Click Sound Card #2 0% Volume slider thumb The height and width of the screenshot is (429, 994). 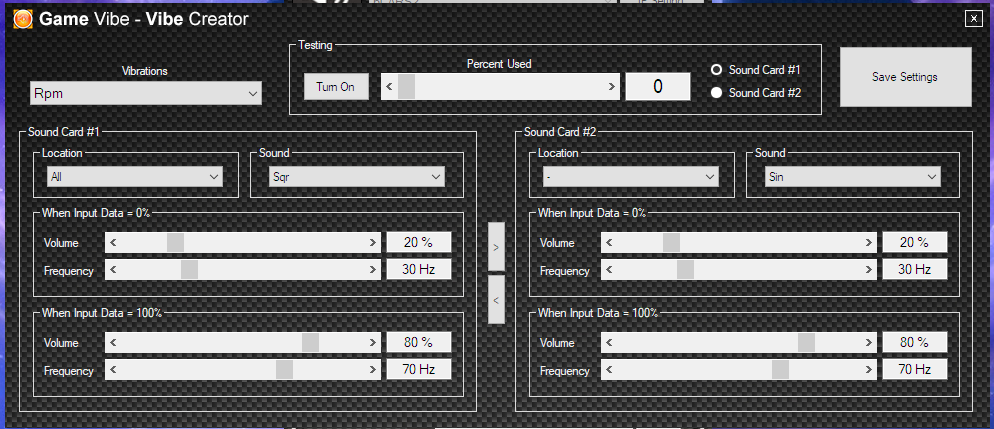[x=671, y=242]
